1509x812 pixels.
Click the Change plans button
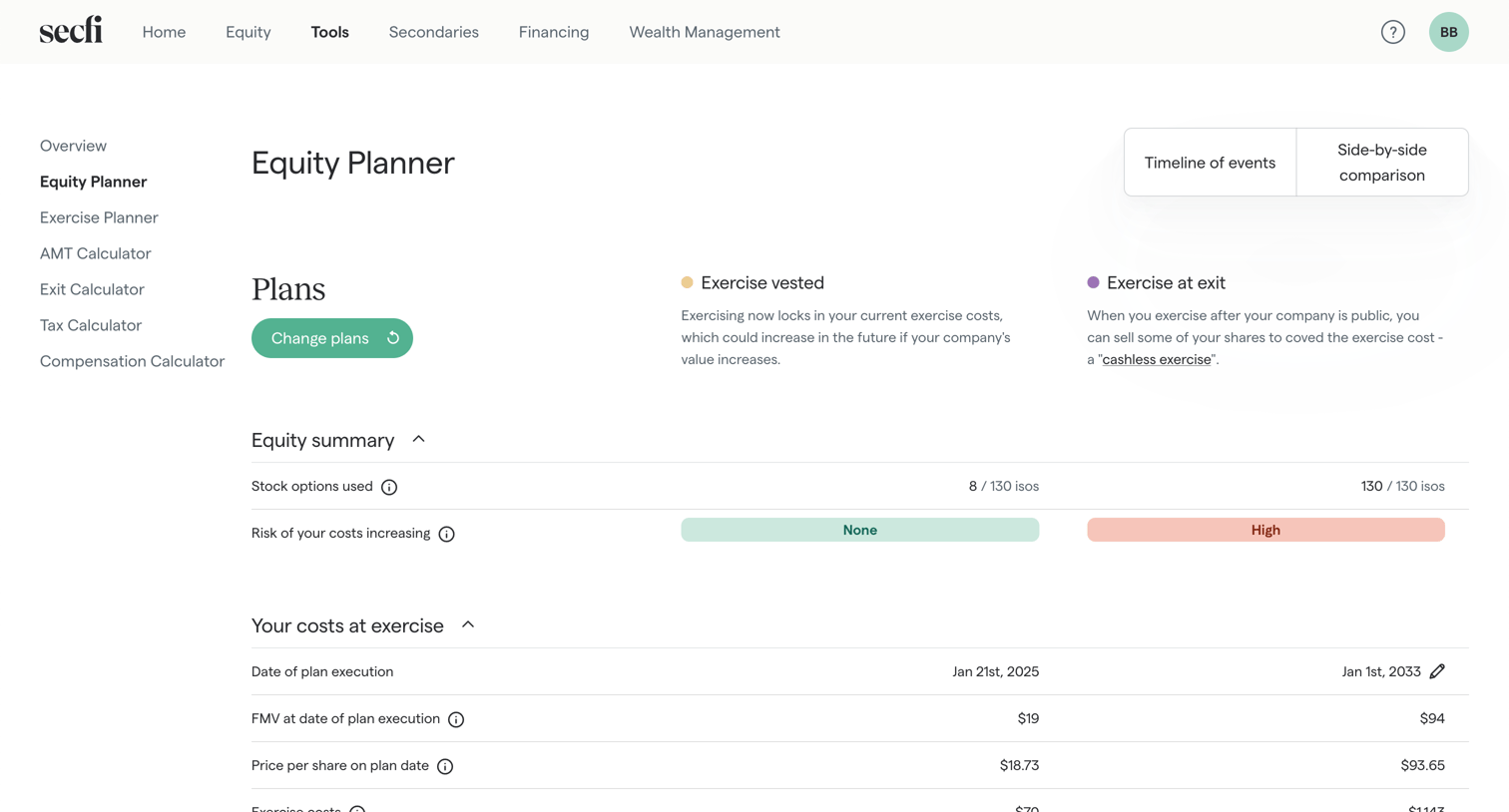332,338
